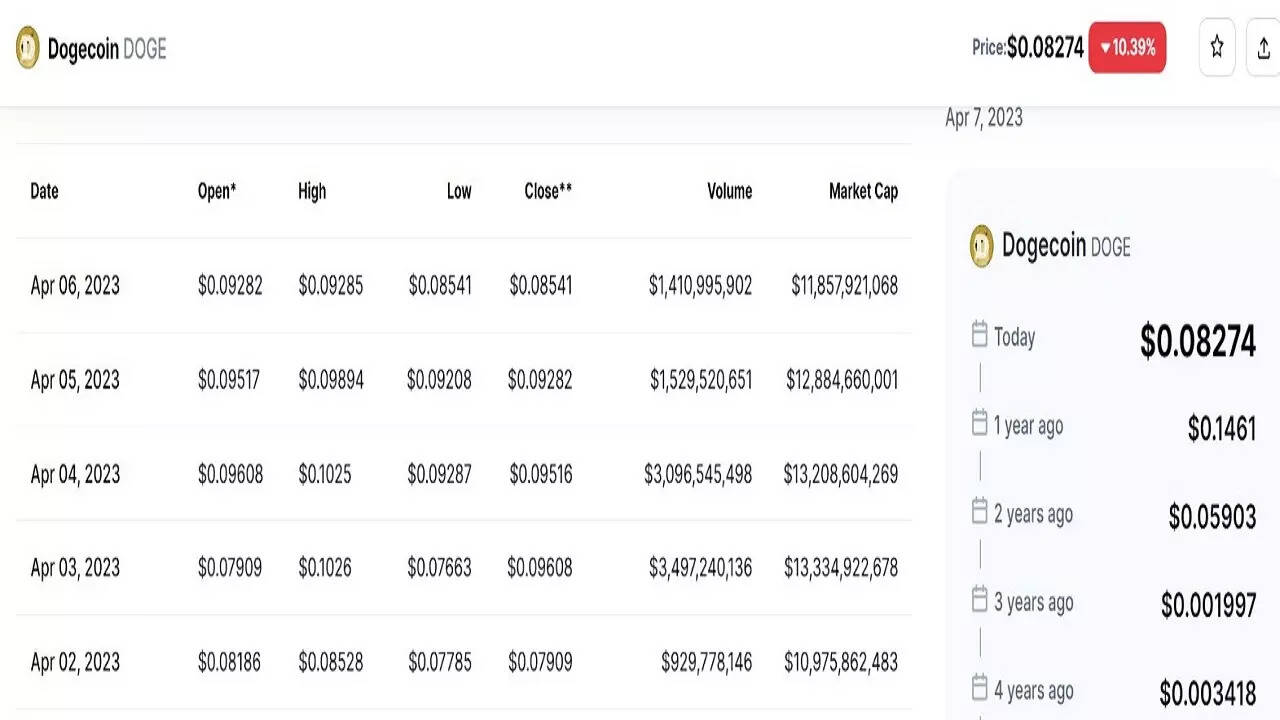Click the Apr 02, 2023 market cap value

841,662
